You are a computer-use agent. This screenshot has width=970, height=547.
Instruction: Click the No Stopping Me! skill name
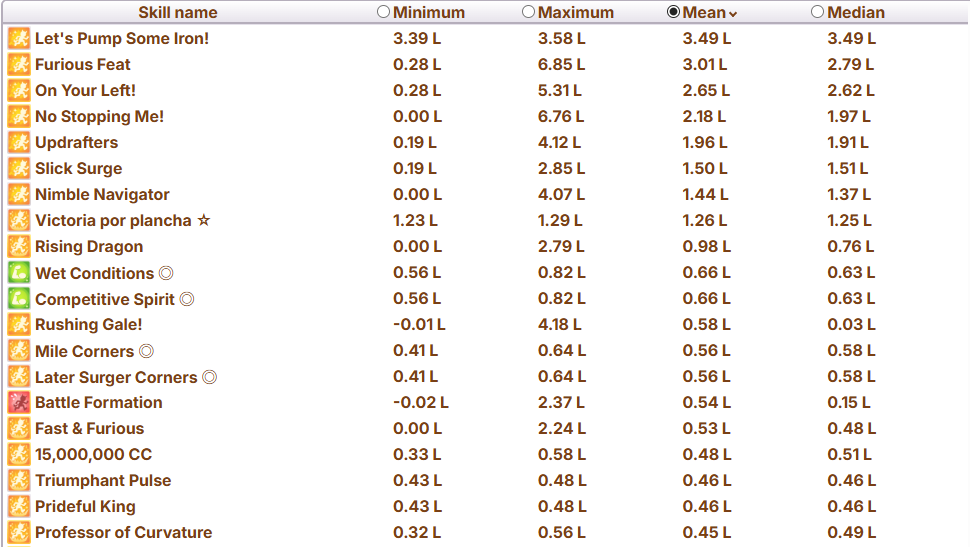100,116
